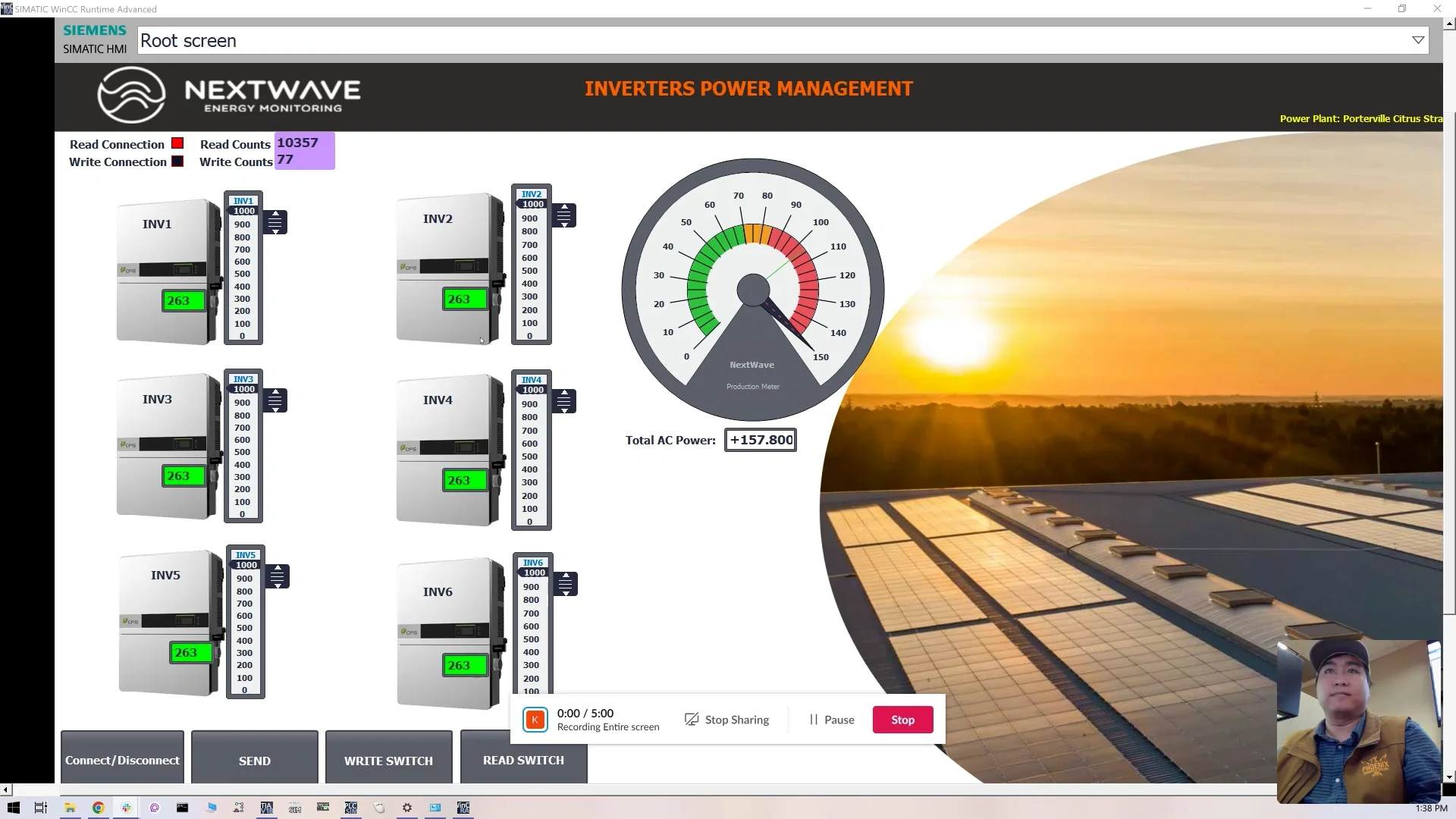The width and height of the screenshot is (1456, 819).
Task: Open the Windows Start menu
Action: pos(13,808)
